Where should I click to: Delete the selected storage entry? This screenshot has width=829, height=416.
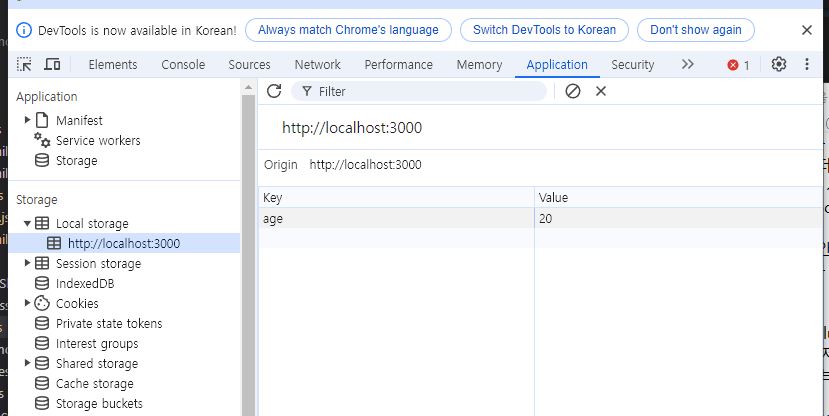click(x=601, y=91)
